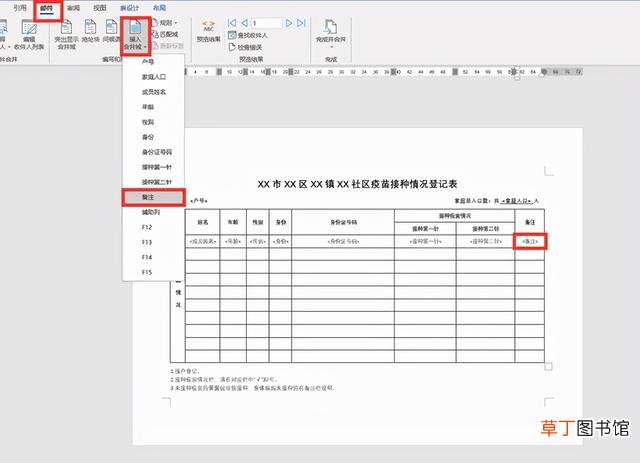The image size is (640, 463).
Task: Open the 表设计 (Table Design) tab
Action: coord(129,8)
